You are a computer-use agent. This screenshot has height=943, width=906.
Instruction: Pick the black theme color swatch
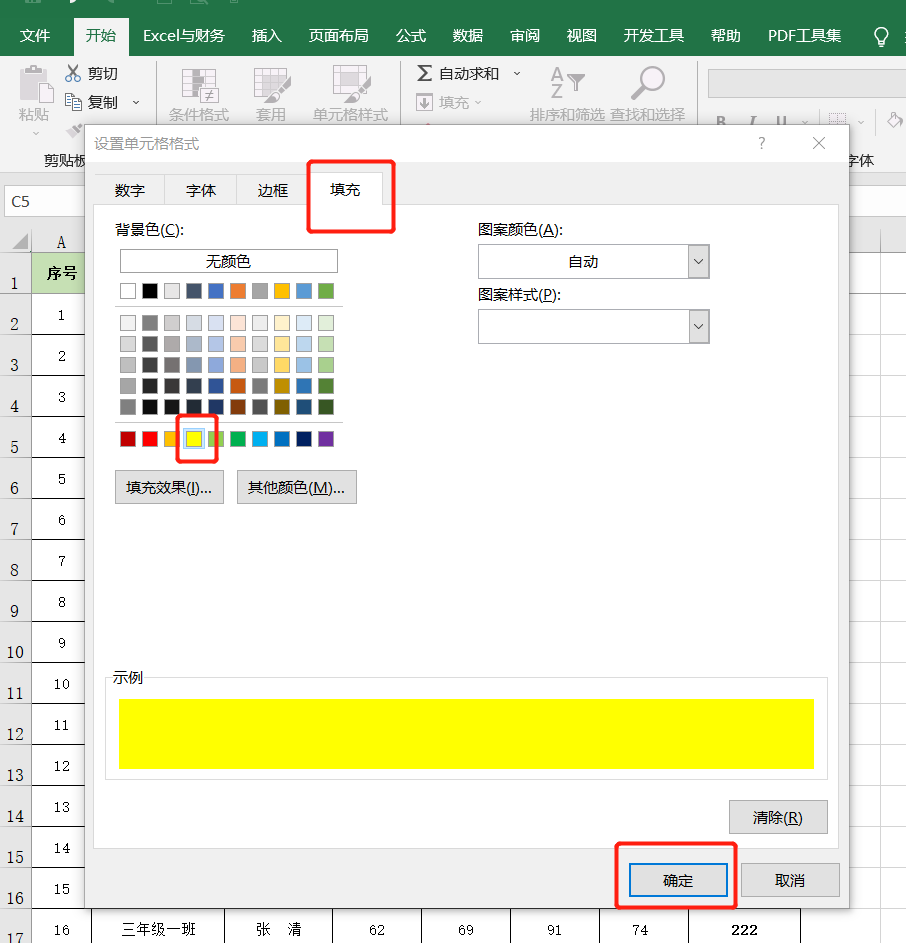[x=150, y=291]
